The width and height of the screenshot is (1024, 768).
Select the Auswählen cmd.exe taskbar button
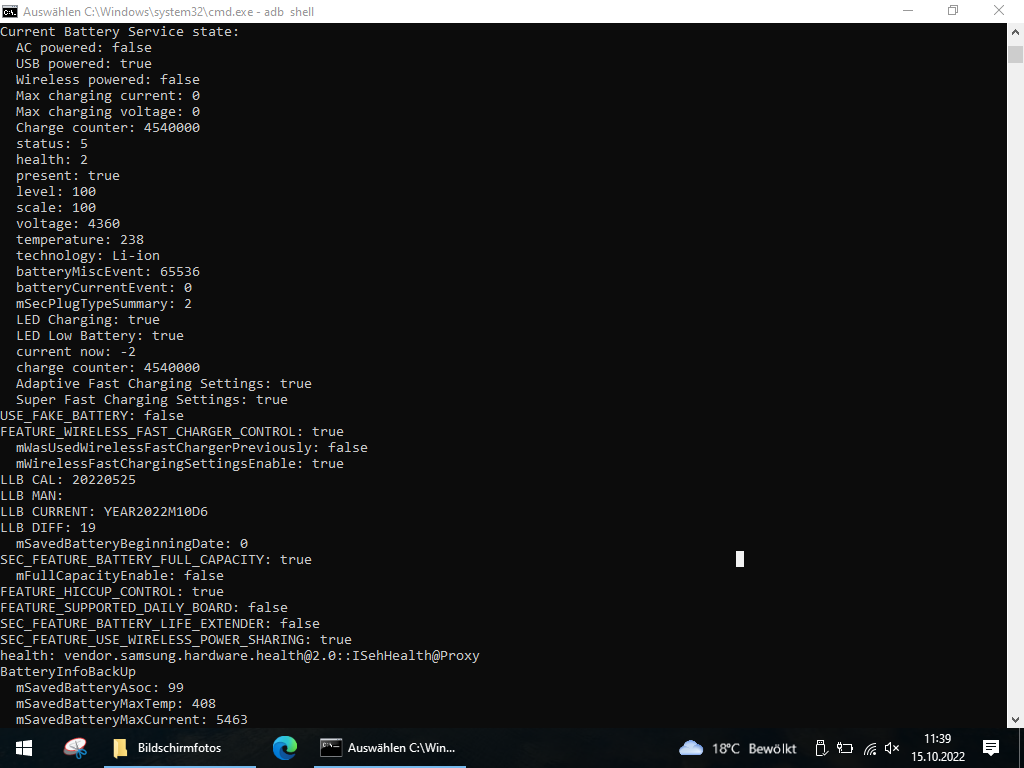coord(388,748)
